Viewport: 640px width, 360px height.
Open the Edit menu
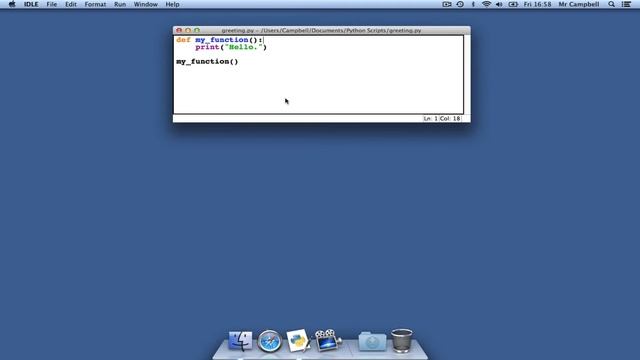click(x=71, y=4)
